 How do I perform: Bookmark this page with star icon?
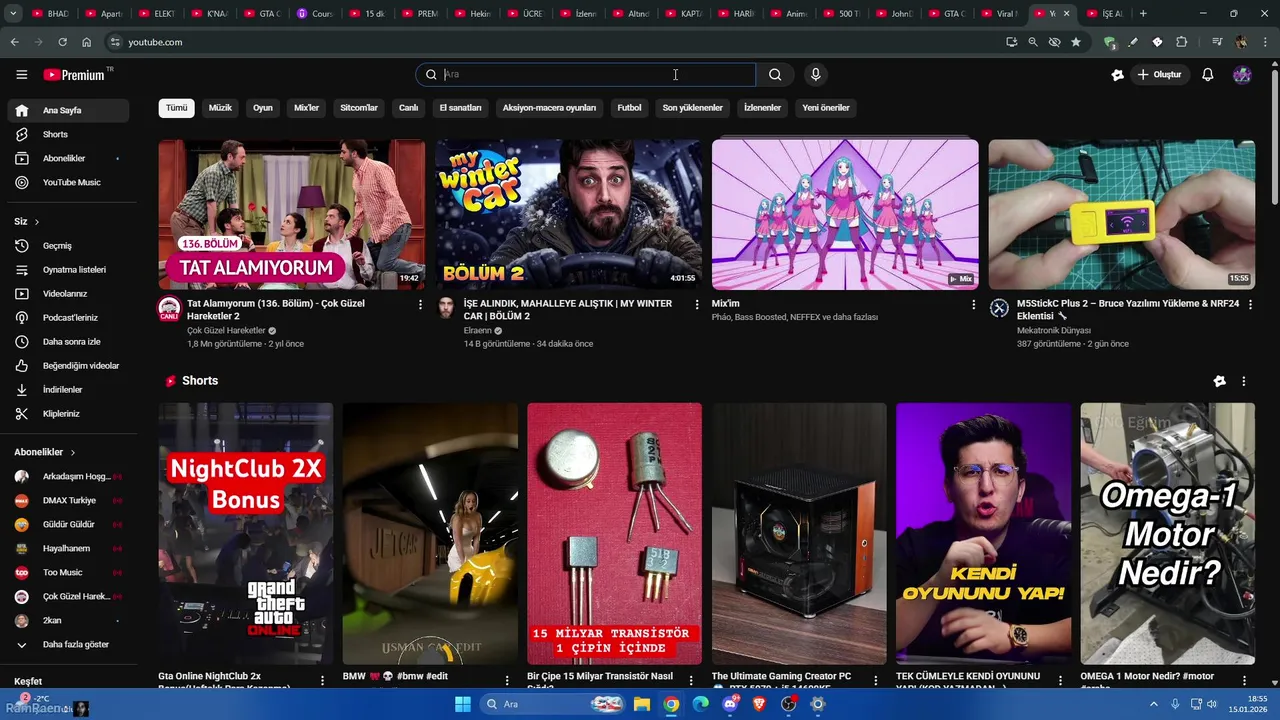tap(1076, 42)
